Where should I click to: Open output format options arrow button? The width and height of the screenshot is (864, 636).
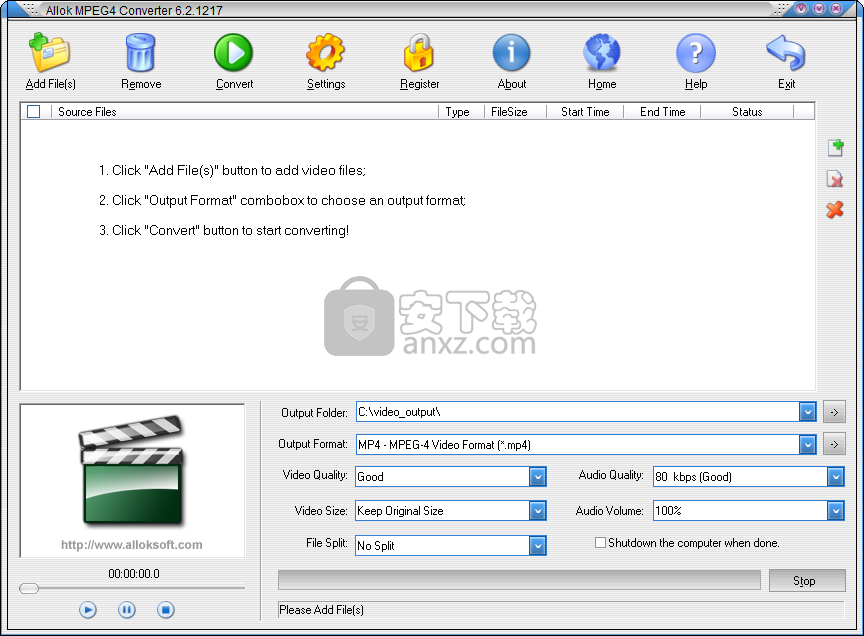[834, 444]
